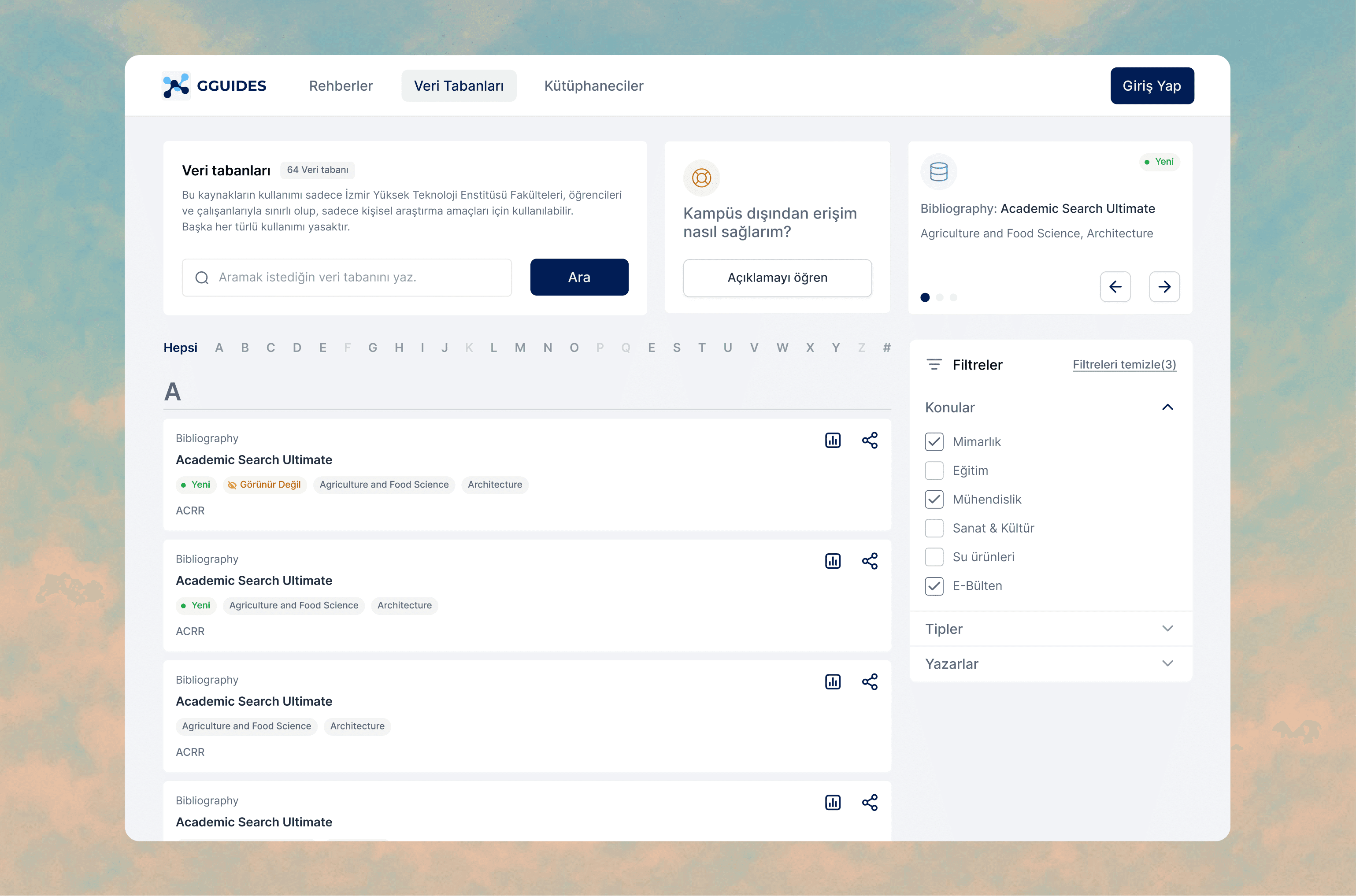This screenshot has width=1356, height=896.
Task: Focus the database search input field
Action: [x=354, y=278]
